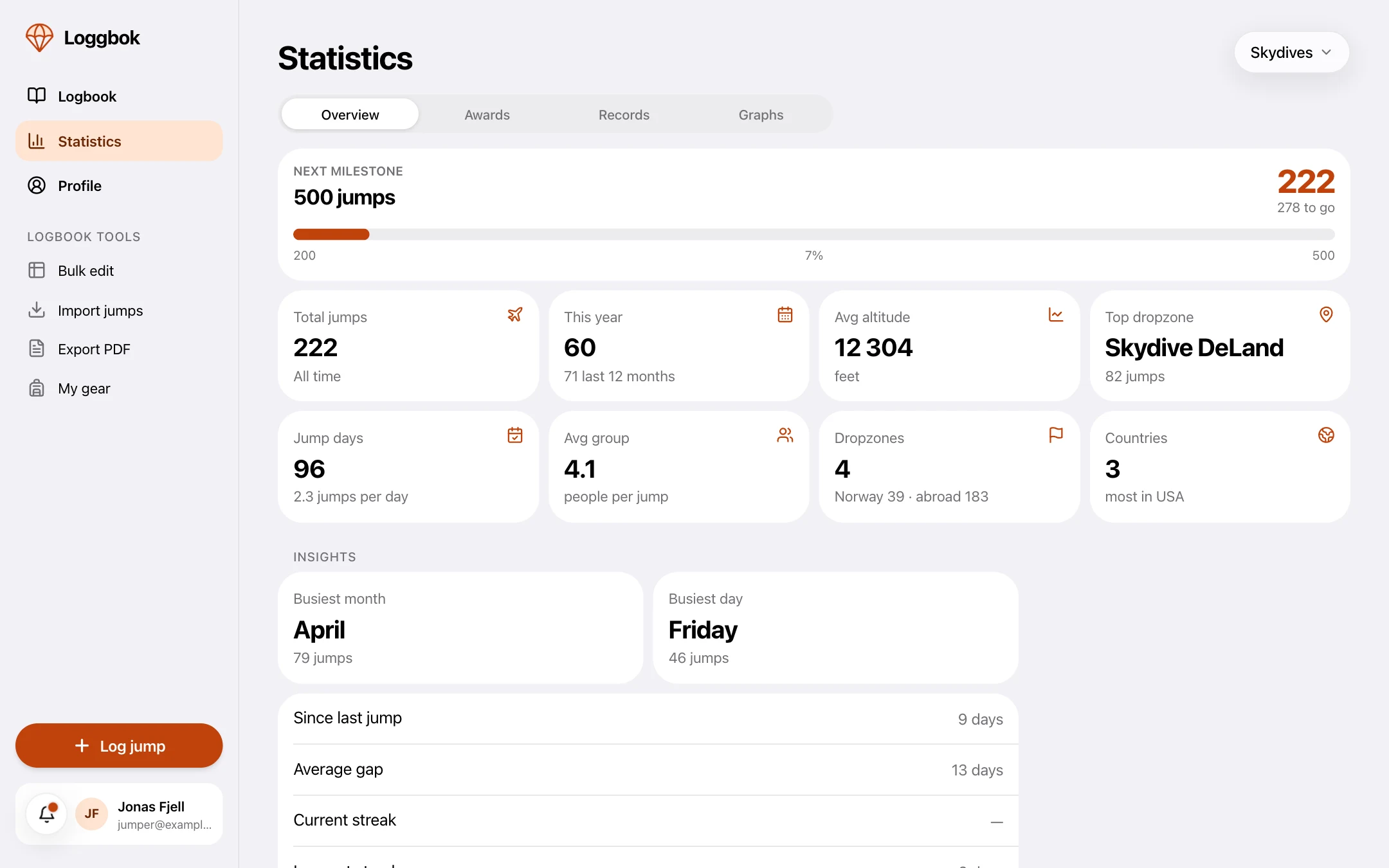This screenshot has width=1389, height=868.
Task: Open Bulk edit tool
Action: (x=119, y=270)
